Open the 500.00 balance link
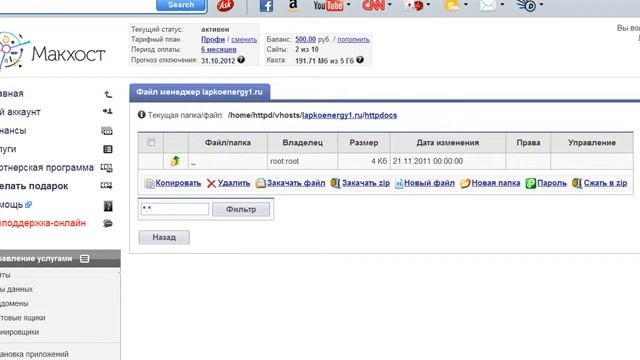Viewport: 640px width, 360px height. [x=305, y=39]
